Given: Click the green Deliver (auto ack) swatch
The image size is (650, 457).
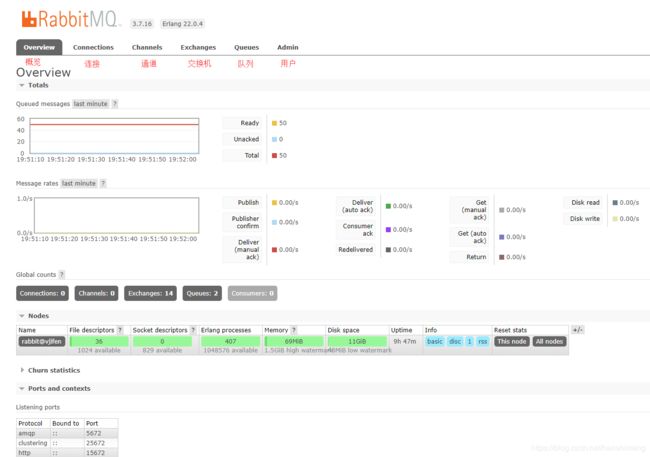Looking at the screenshot, I should pyautogui.click(x=388, y=206).
